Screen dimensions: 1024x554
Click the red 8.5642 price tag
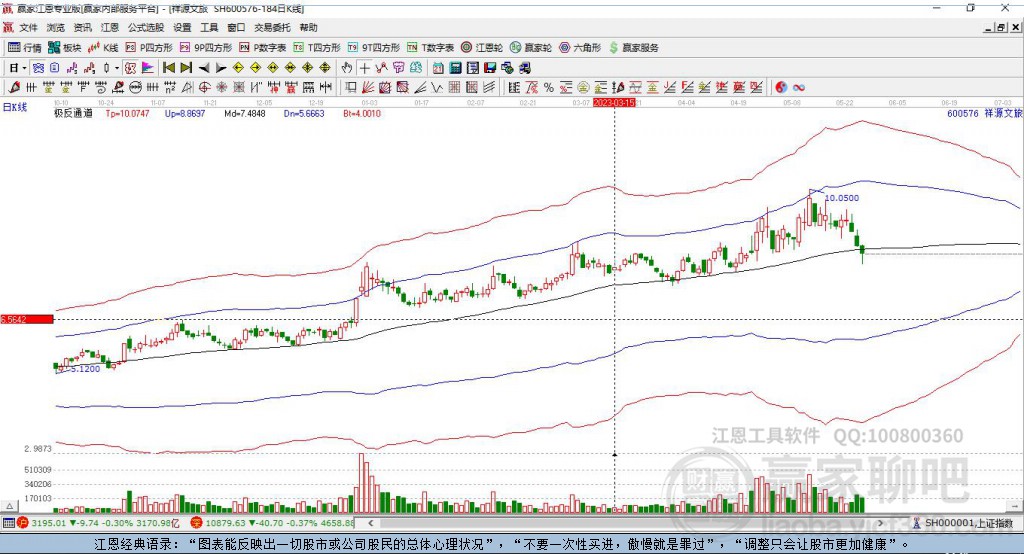click(x=26, y=319)
